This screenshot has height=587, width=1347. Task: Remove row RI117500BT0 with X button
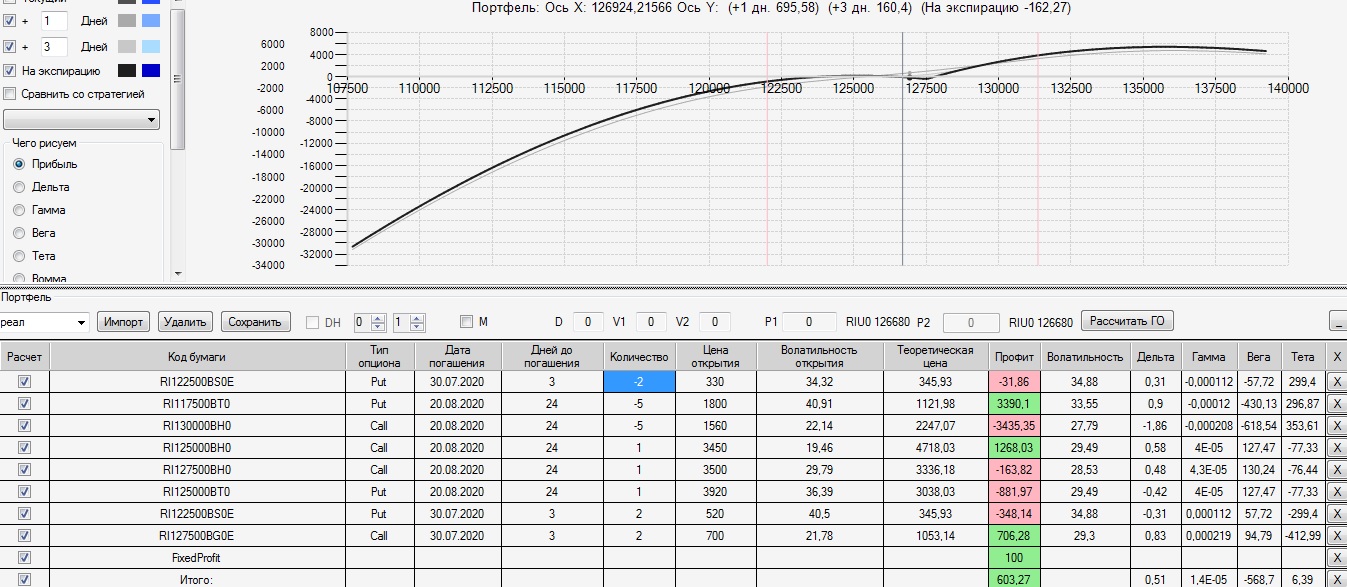tap(1337, 404)
